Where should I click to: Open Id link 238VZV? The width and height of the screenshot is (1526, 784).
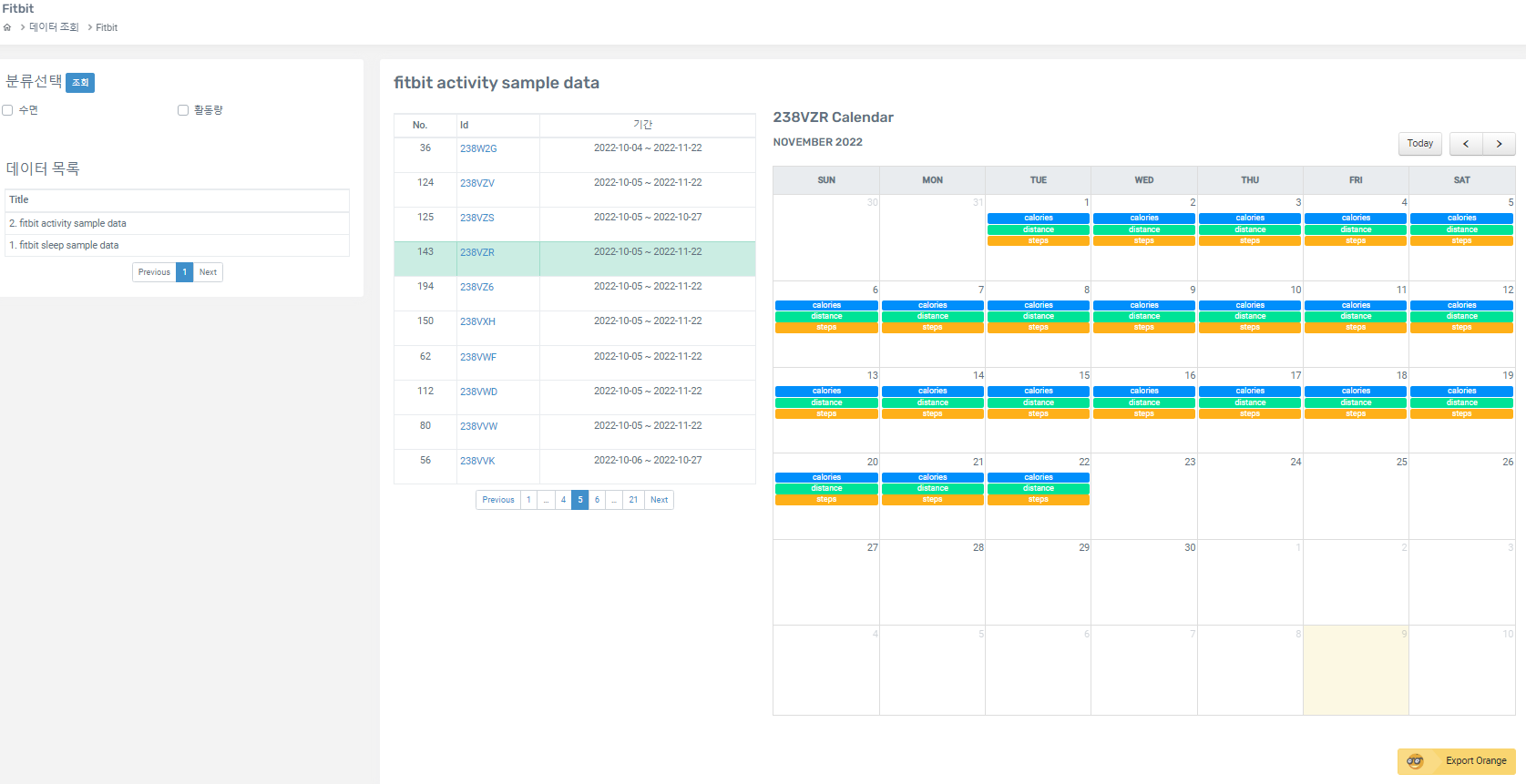pos(477,183)
